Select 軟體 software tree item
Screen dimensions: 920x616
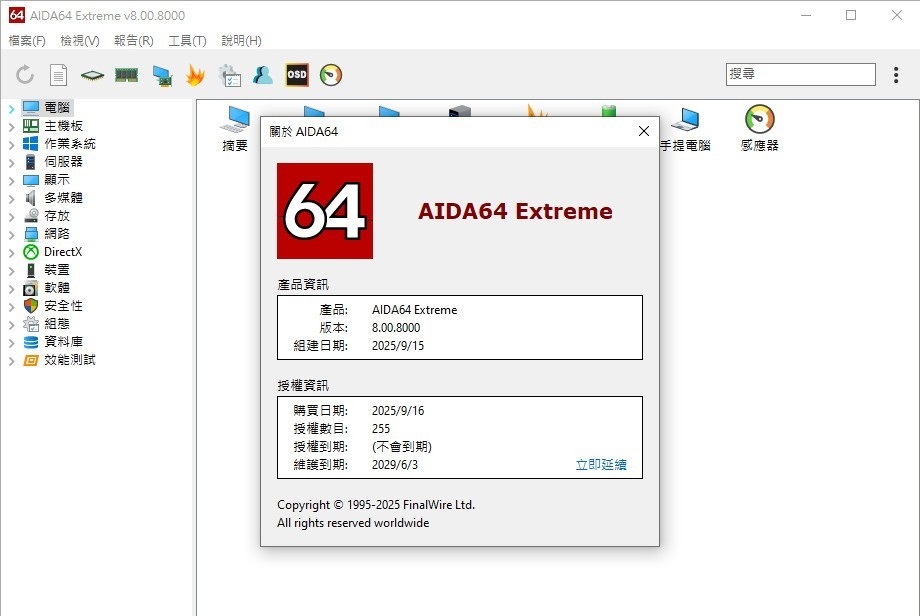(x=57, y=288)
